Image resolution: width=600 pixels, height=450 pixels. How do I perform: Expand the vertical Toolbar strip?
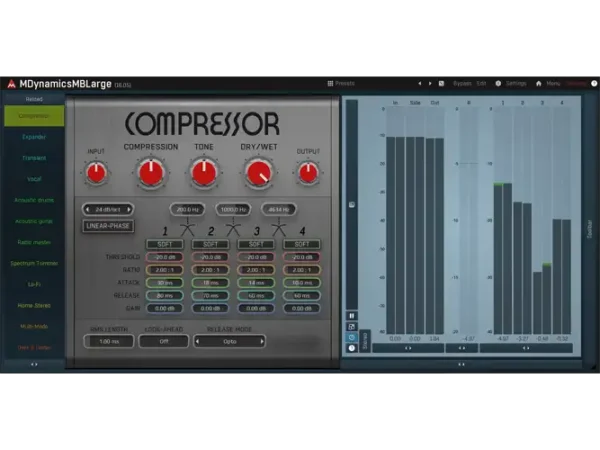click(x=589, y=230)
